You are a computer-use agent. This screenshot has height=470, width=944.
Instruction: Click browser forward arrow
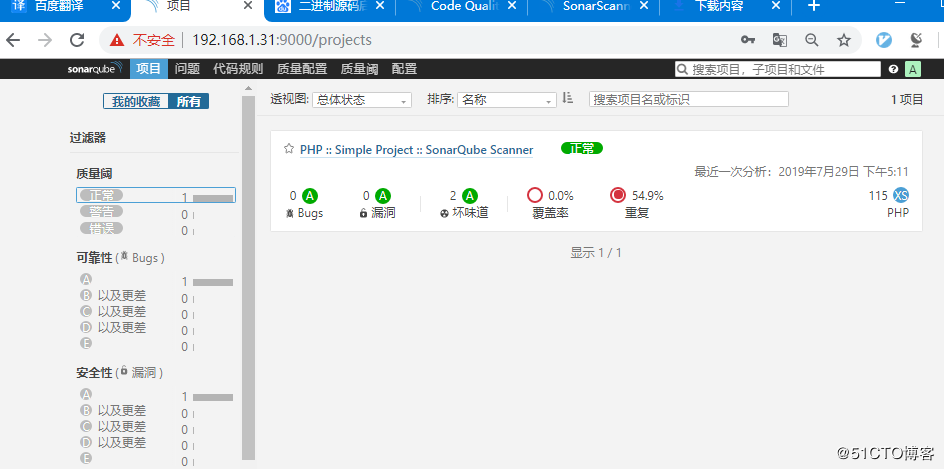[x=45, y=40]
